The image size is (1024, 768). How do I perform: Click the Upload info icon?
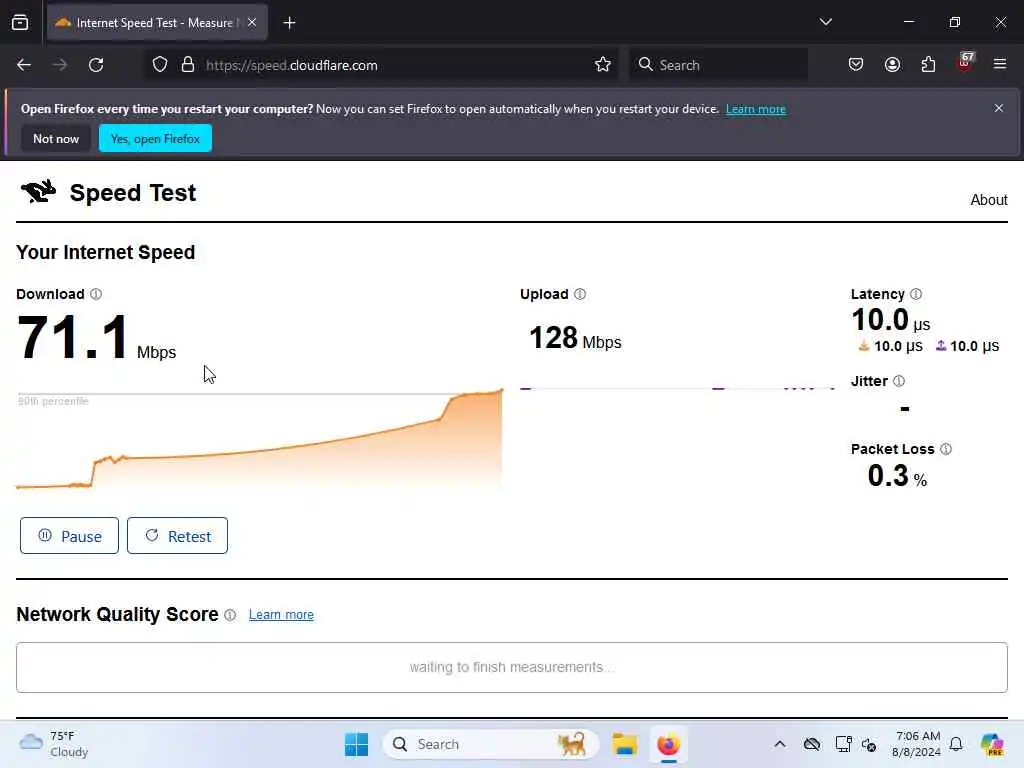[x=580, y=294]
